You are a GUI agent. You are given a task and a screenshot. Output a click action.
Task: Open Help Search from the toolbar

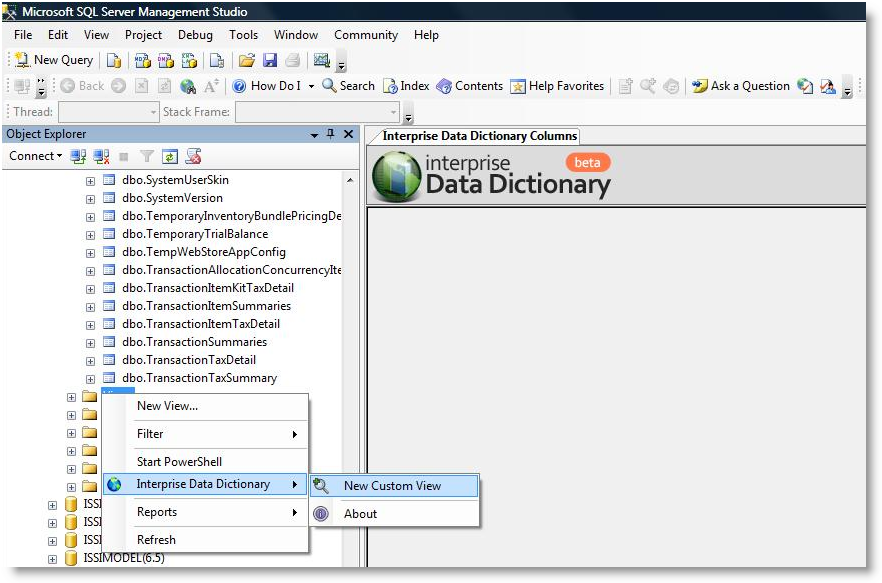click(x=348, y=86)
